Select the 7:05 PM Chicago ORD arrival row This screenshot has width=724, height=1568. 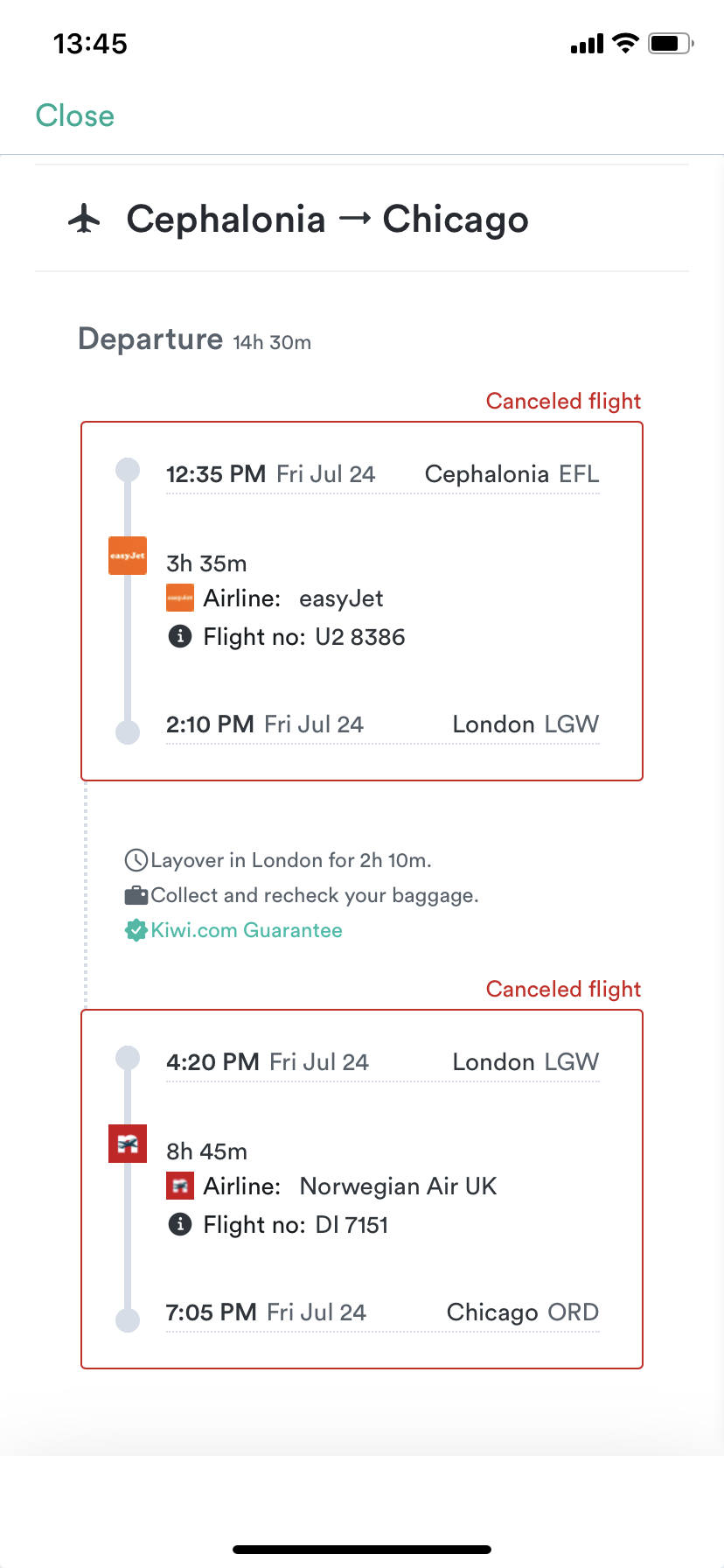click(x=382, y=1312)
